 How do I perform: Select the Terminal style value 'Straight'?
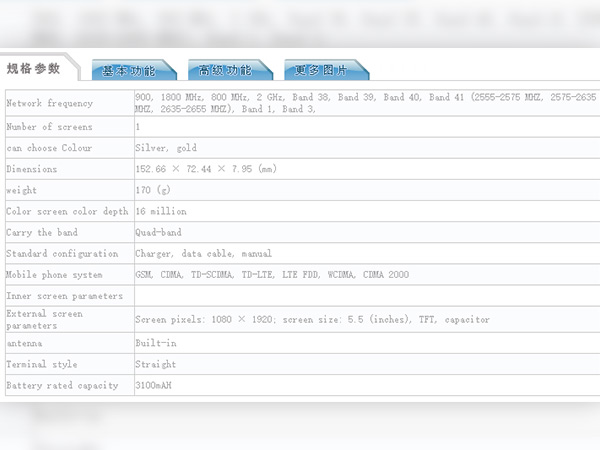tap(155, 364)
